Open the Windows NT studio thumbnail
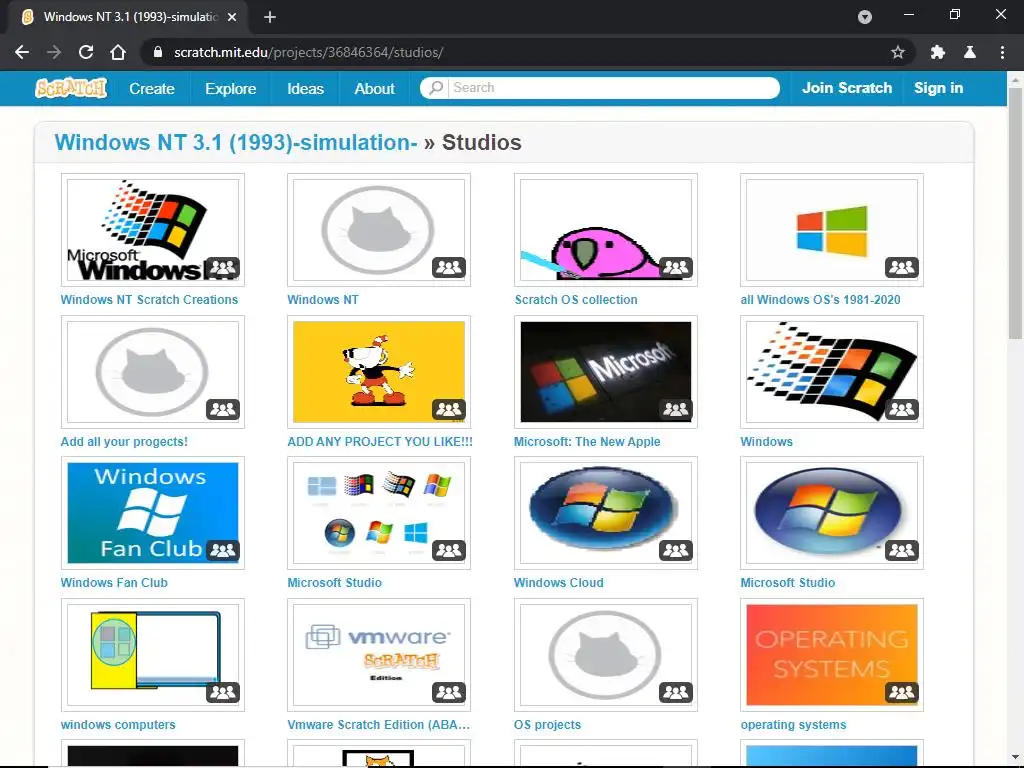1024x768 pixels. point(379,230)
